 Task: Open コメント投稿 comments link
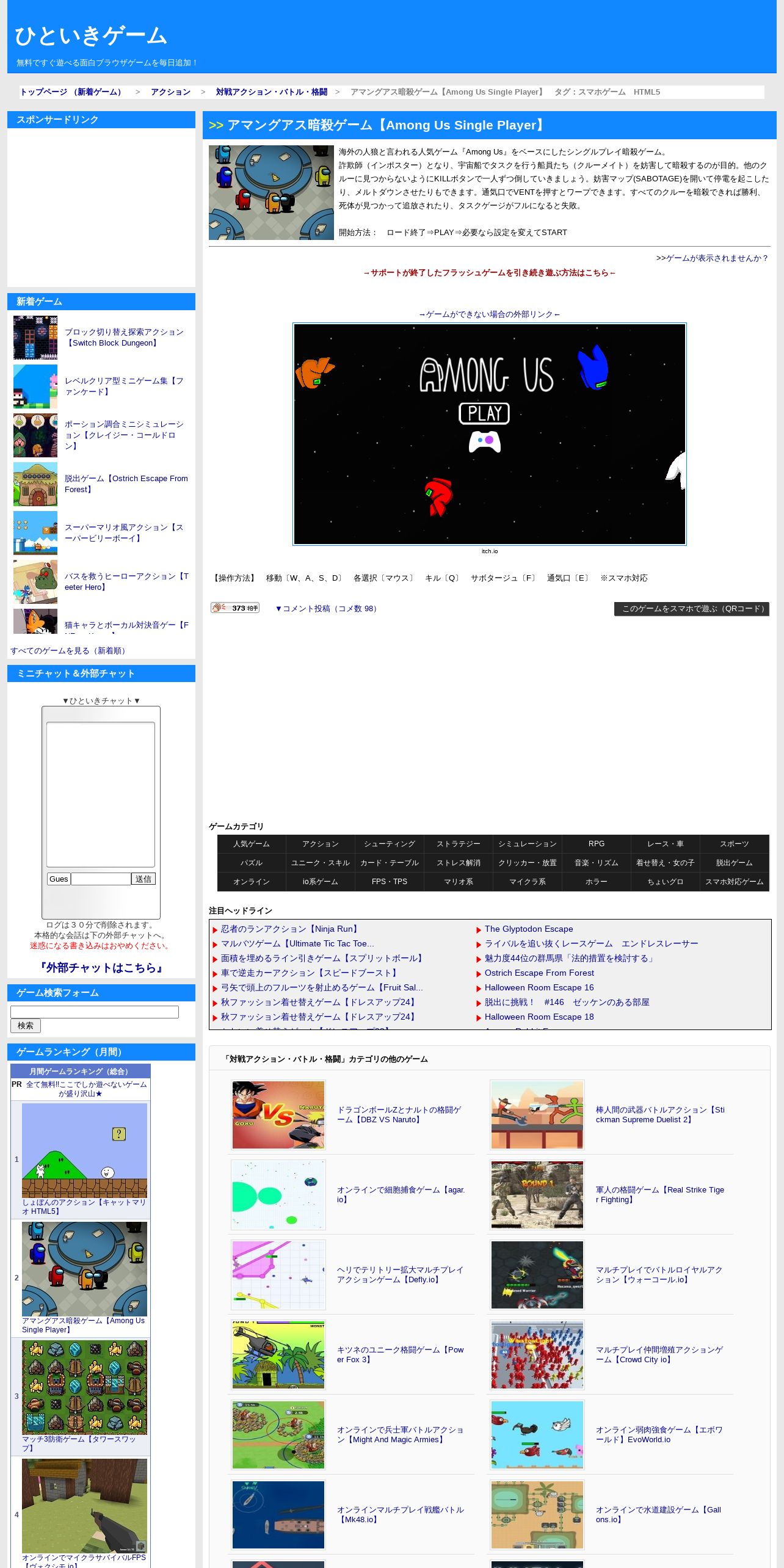point(326,609)
